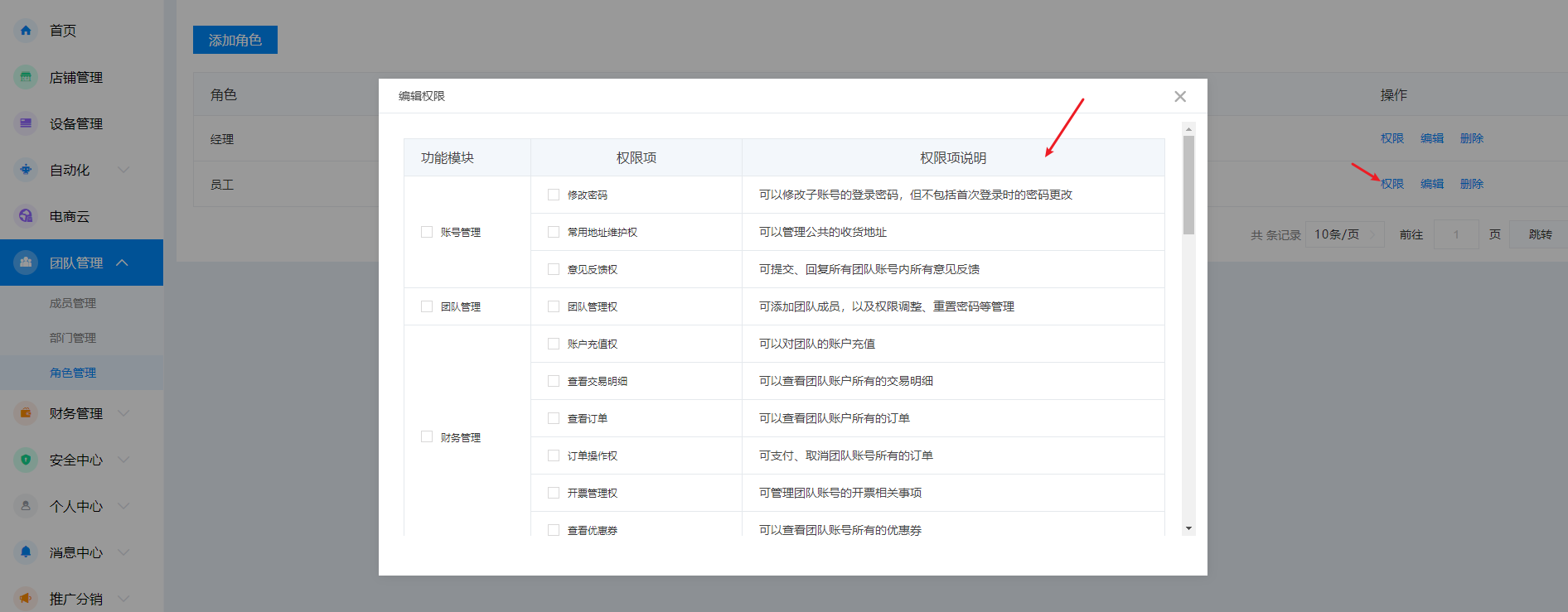Click the dialog scrollbar down arrow

click(1188, 528)
